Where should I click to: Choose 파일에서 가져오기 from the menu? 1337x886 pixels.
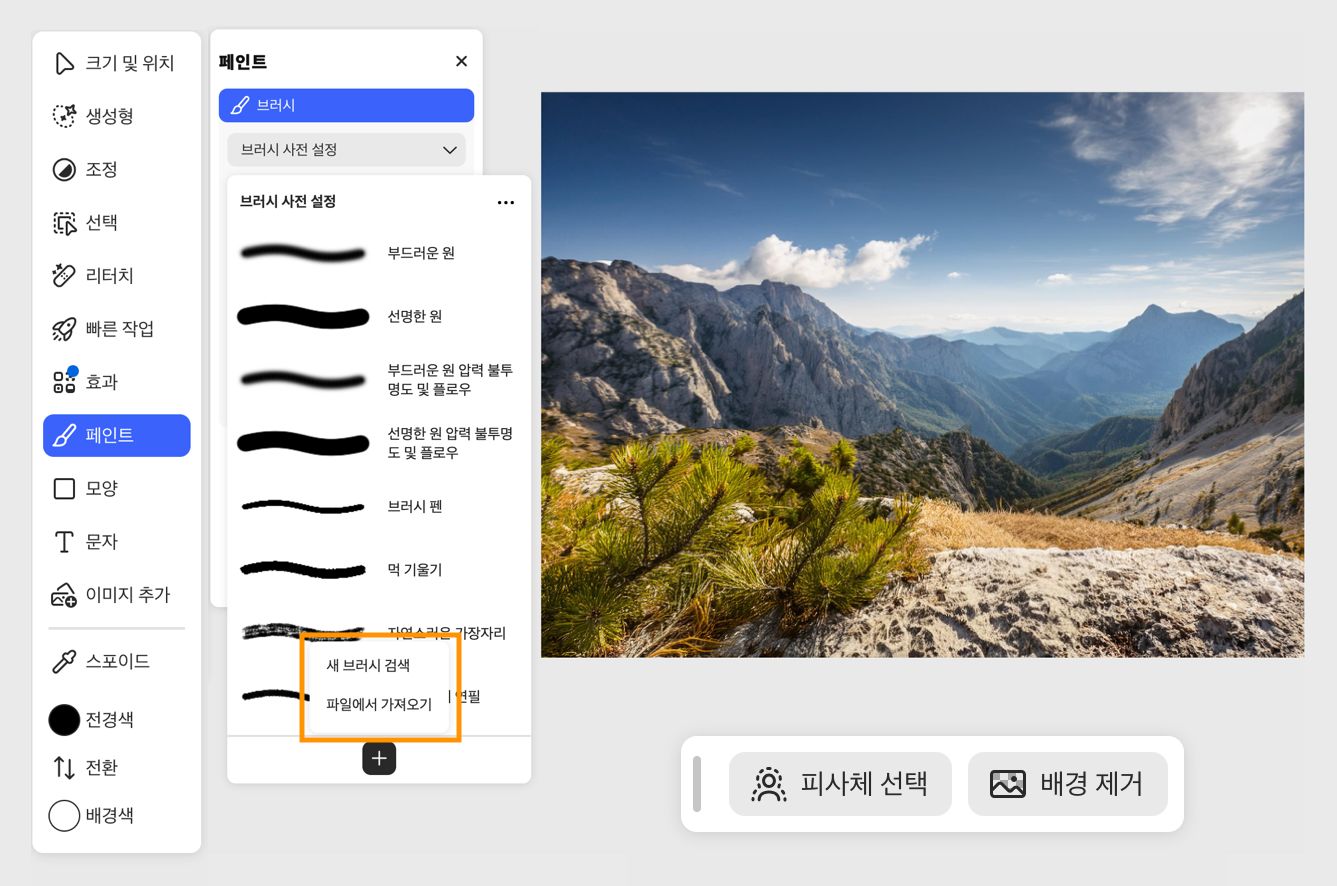[x=382, y=704]
